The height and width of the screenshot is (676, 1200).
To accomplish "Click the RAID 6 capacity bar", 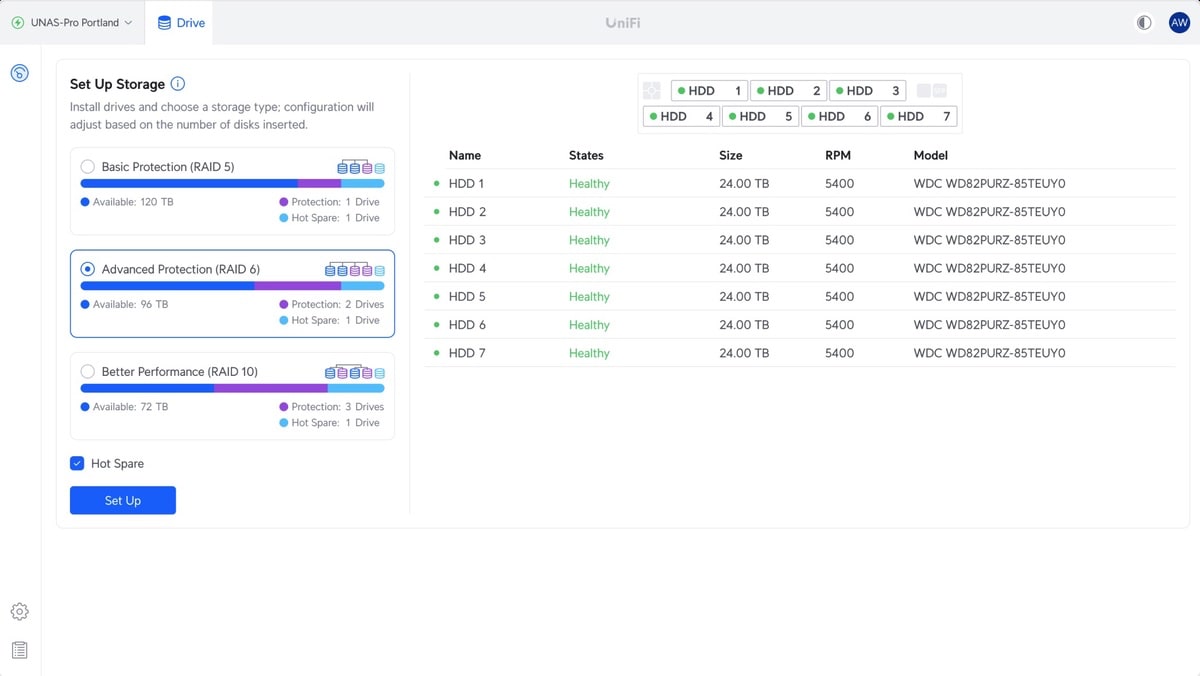I will [x=232, y=286].
